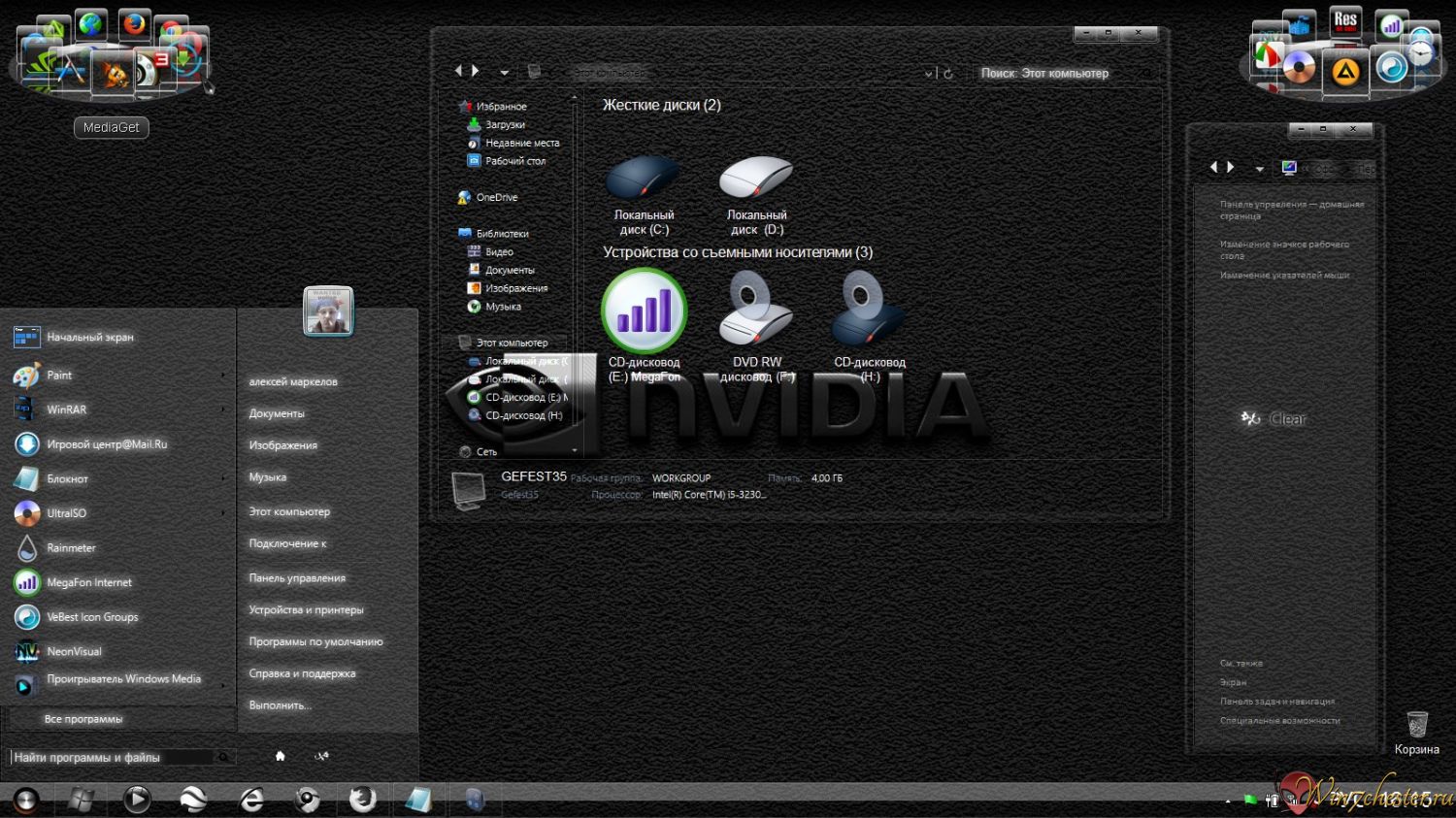This screenshot has width=1456, height=818.
Task: Open the disc icon in right dock
Action: click(x=1299, y=68)
